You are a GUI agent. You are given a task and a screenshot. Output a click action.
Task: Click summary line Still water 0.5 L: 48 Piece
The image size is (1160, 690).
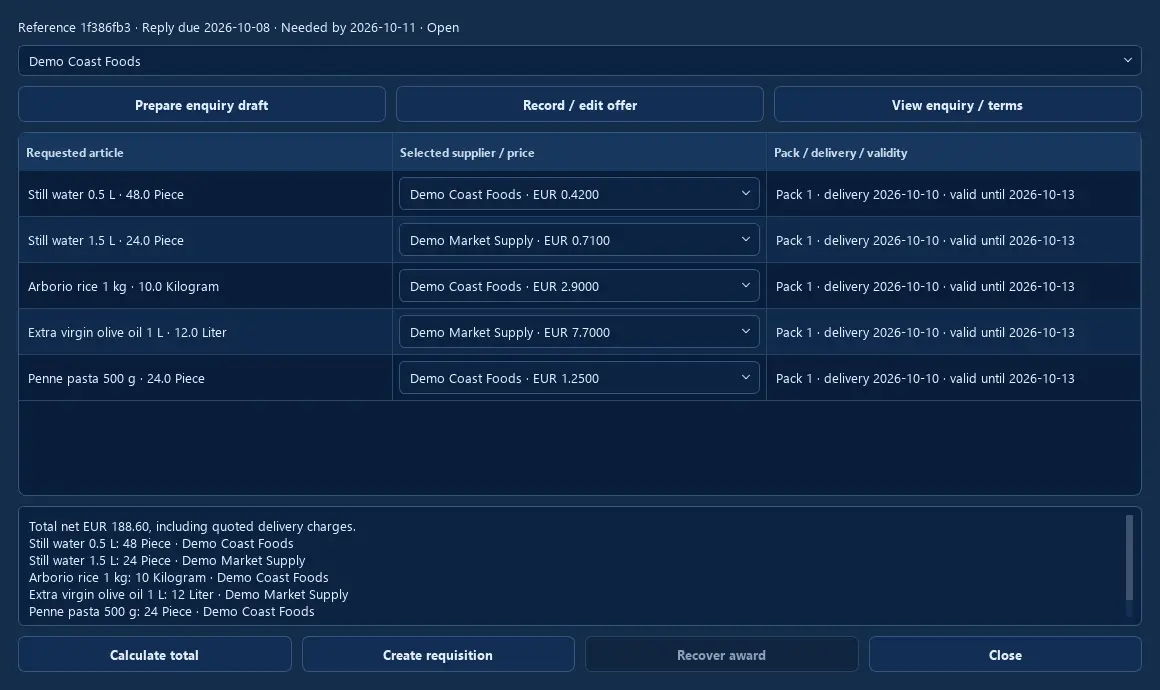[161, 543]
